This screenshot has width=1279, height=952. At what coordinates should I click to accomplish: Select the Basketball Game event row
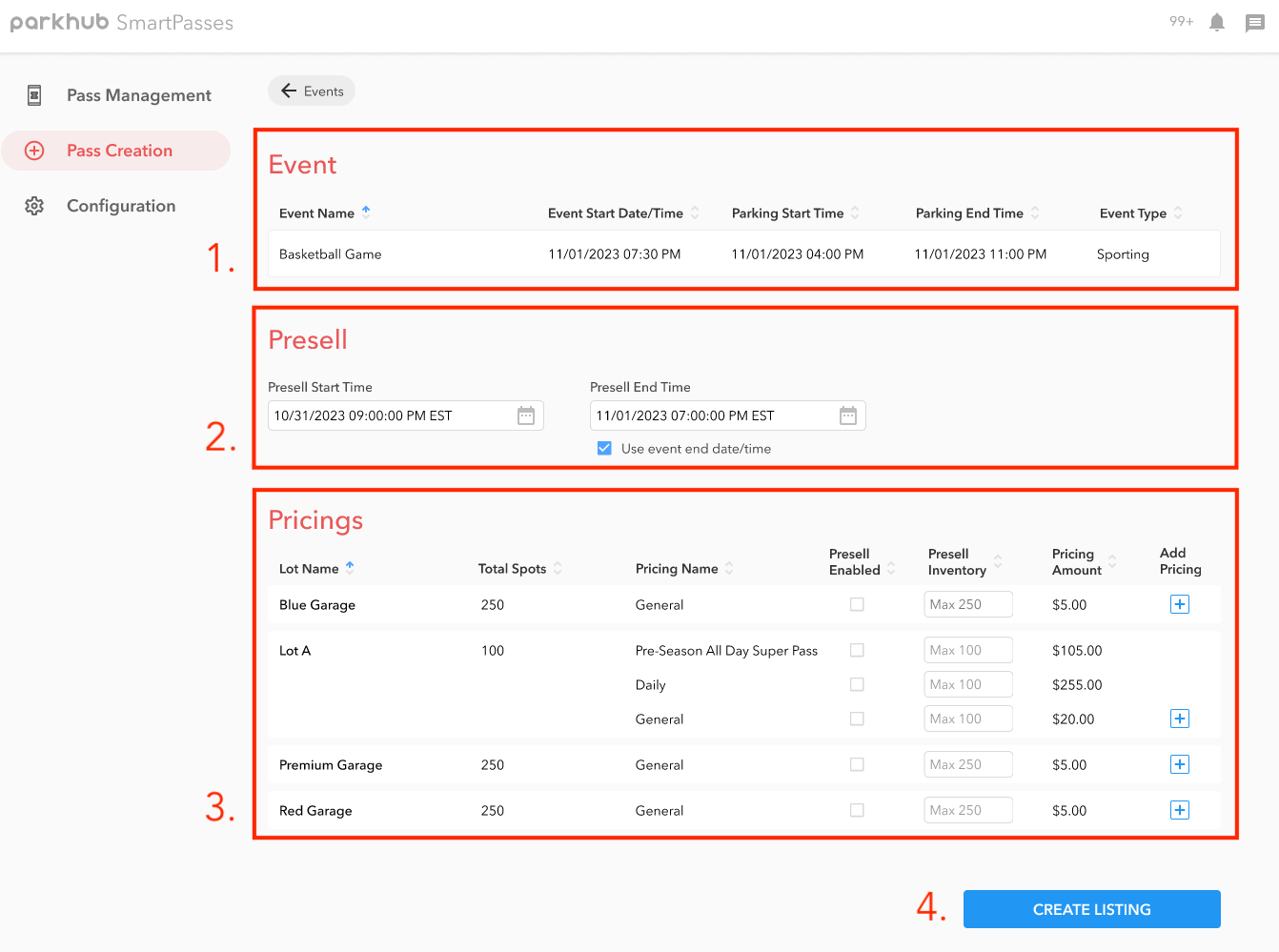tap(744, 254)
